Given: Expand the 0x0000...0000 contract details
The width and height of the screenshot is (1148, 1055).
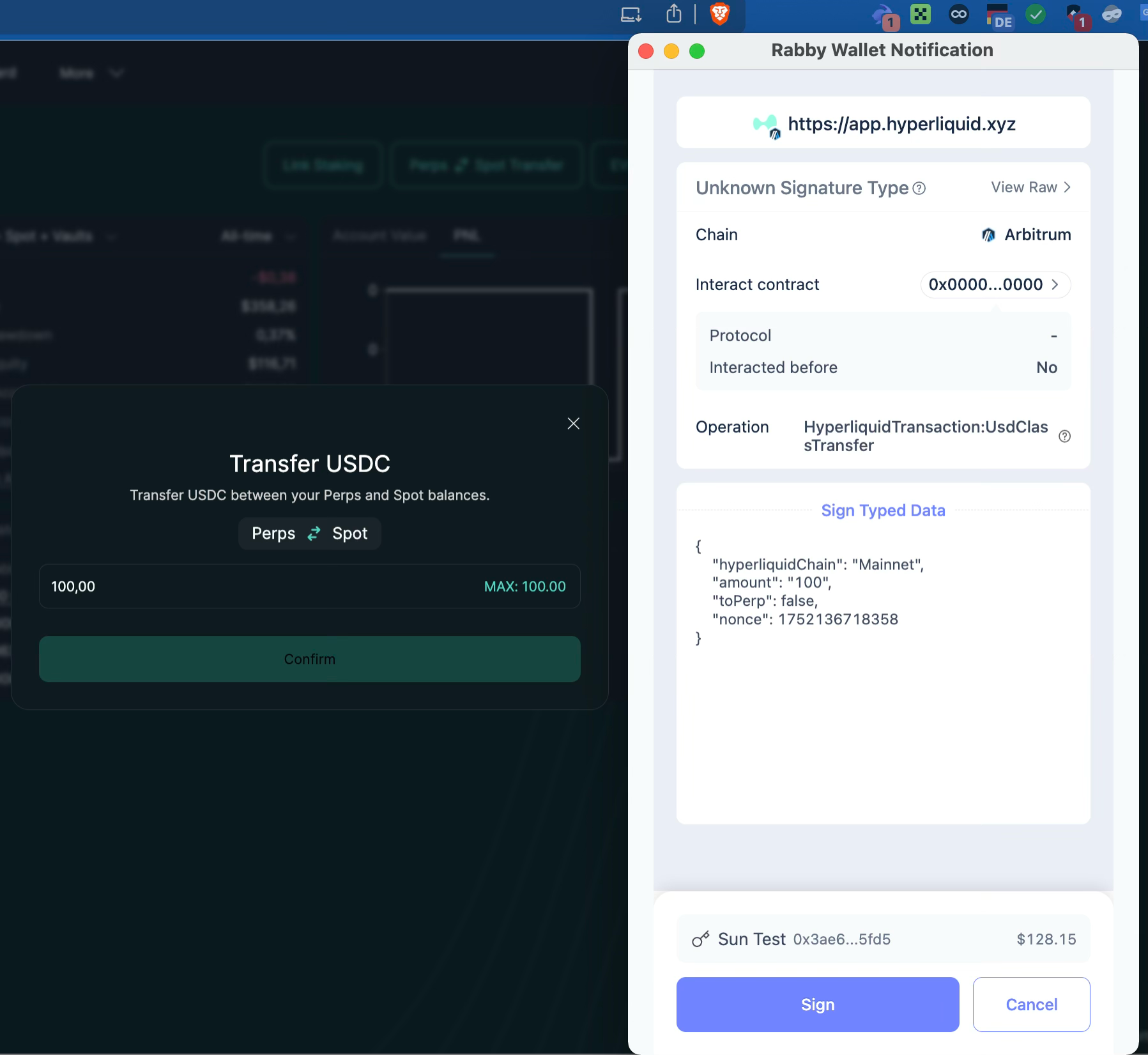Looking at the screenshot, I should tap(995, 284).
